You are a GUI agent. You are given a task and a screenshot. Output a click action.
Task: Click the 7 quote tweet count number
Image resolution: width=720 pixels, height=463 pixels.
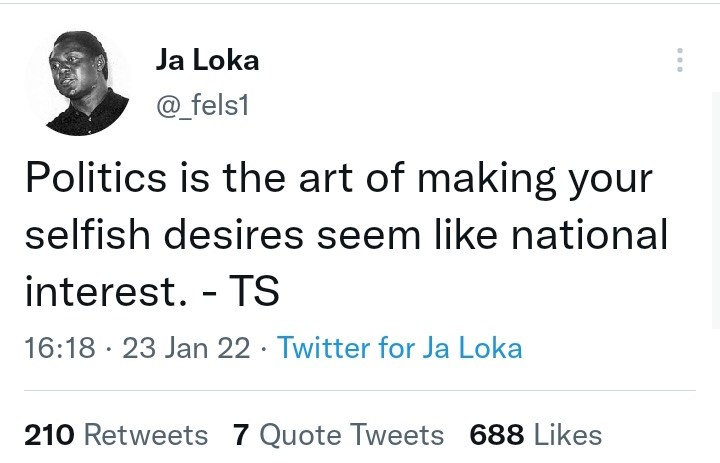pyautogui.click(x=241, y=435)
